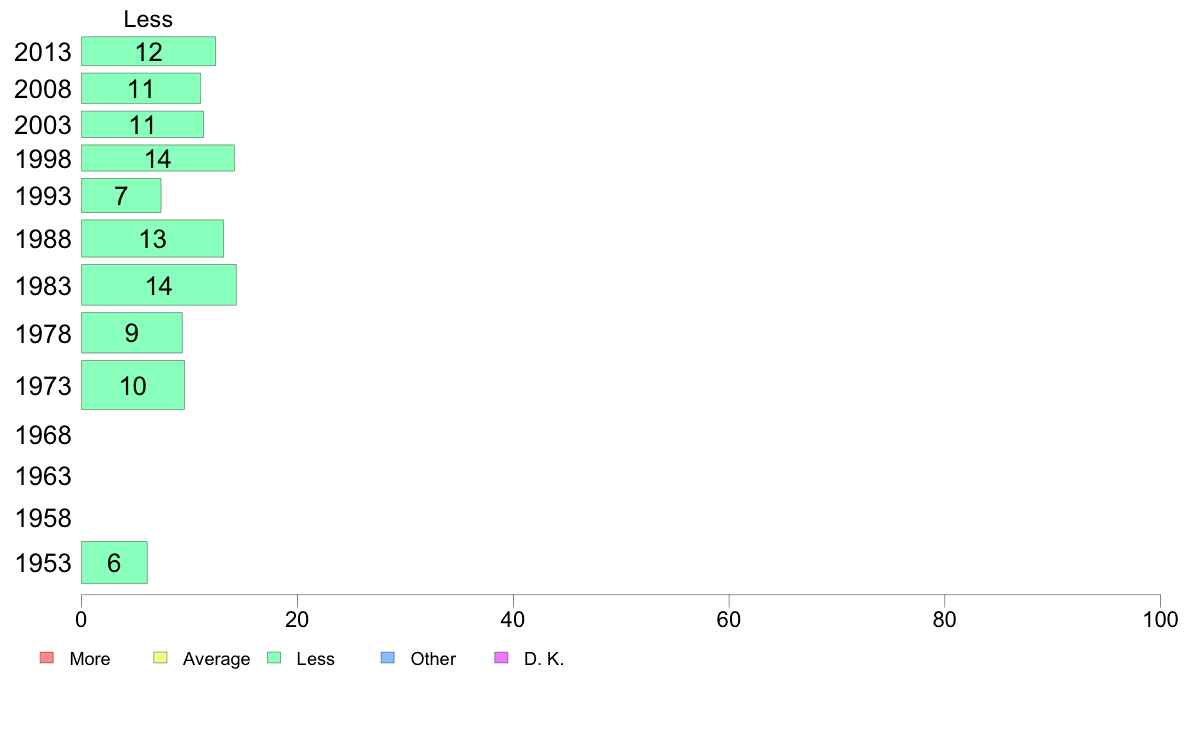1188x736 pixels.
Task: Select the 1978 bar showing 9
Action: 132,333
